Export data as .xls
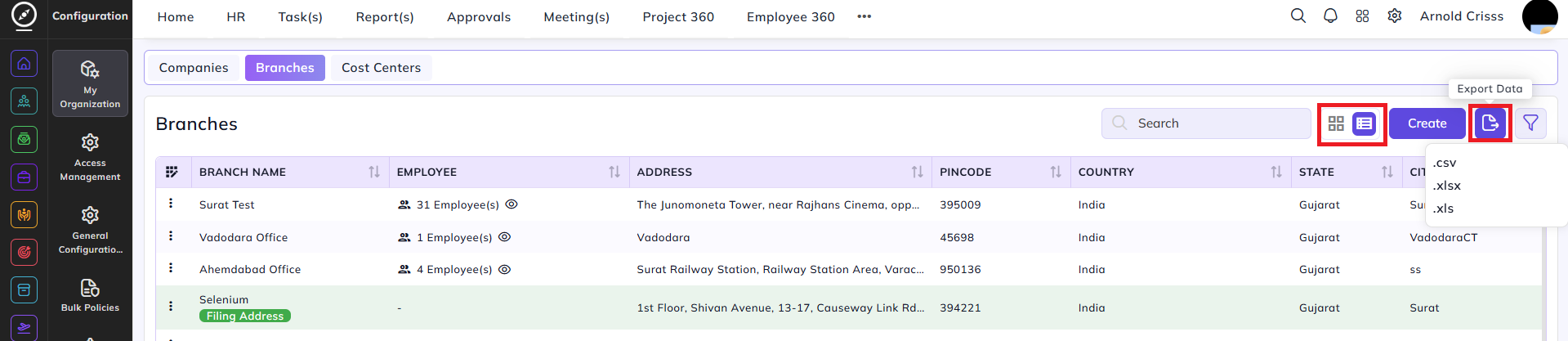The height and width of the screenshot is (341, 1568). coord(1443,209)
